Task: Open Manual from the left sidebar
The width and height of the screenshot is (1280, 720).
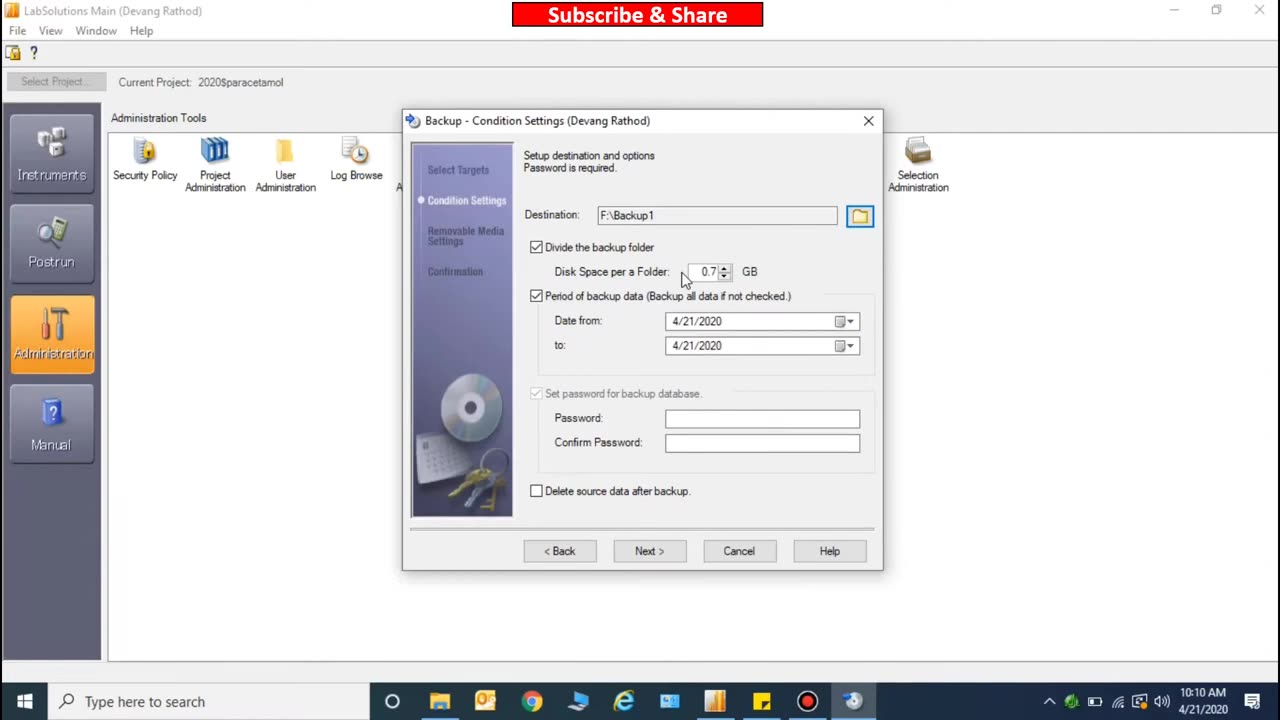Action: (x=51, y=424)
